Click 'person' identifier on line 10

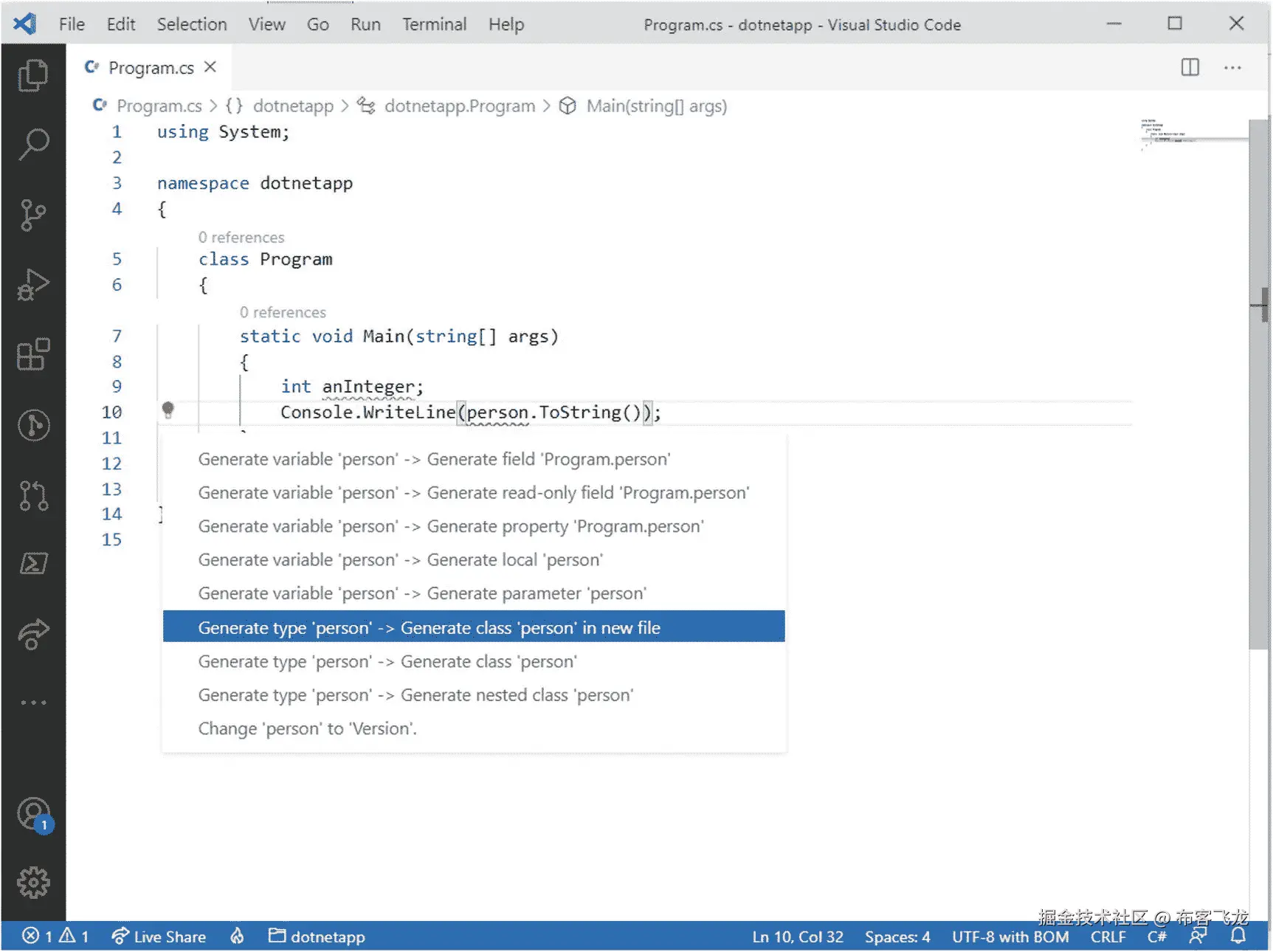(497, 413)
